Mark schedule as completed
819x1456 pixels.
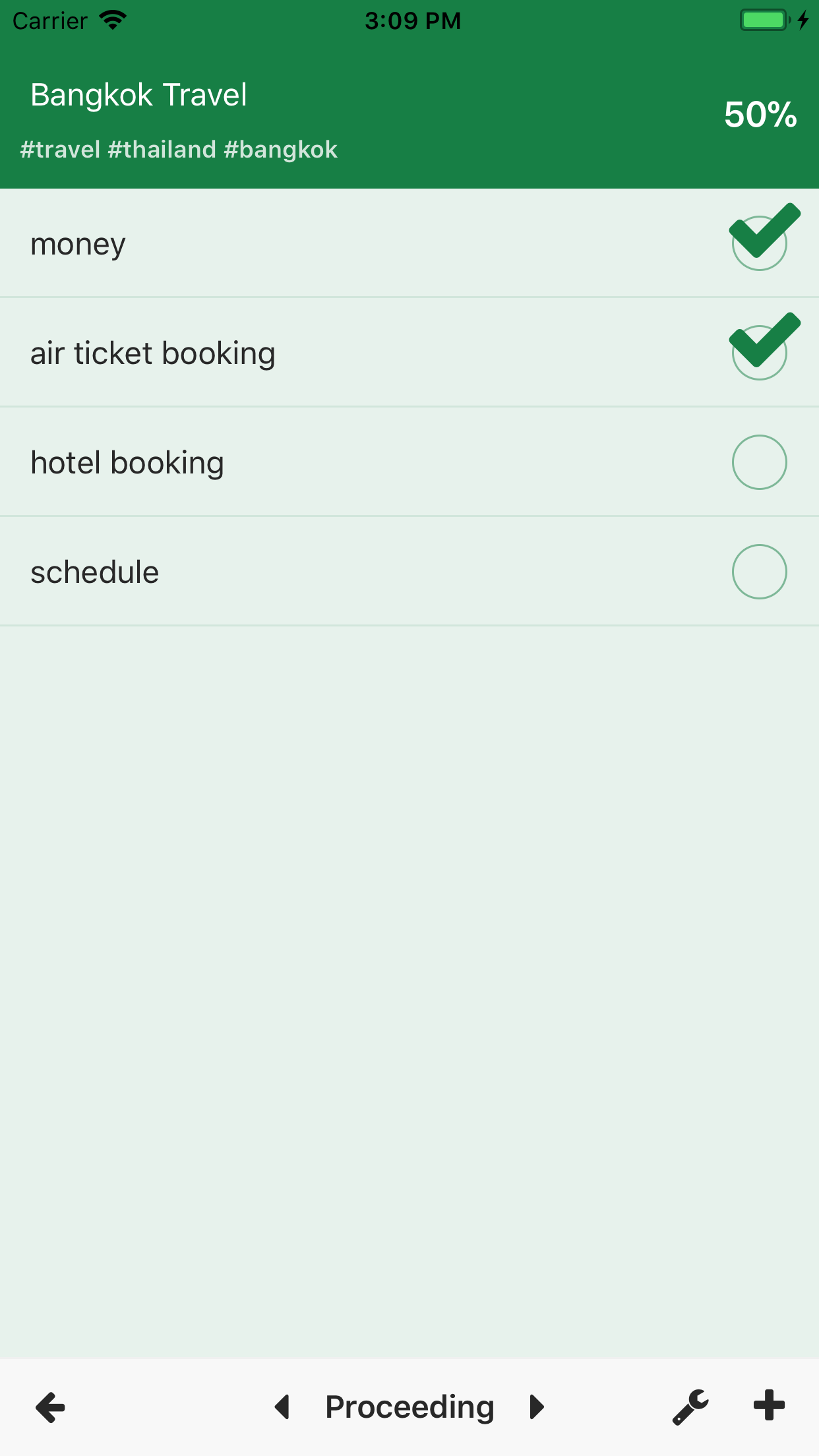760,572
